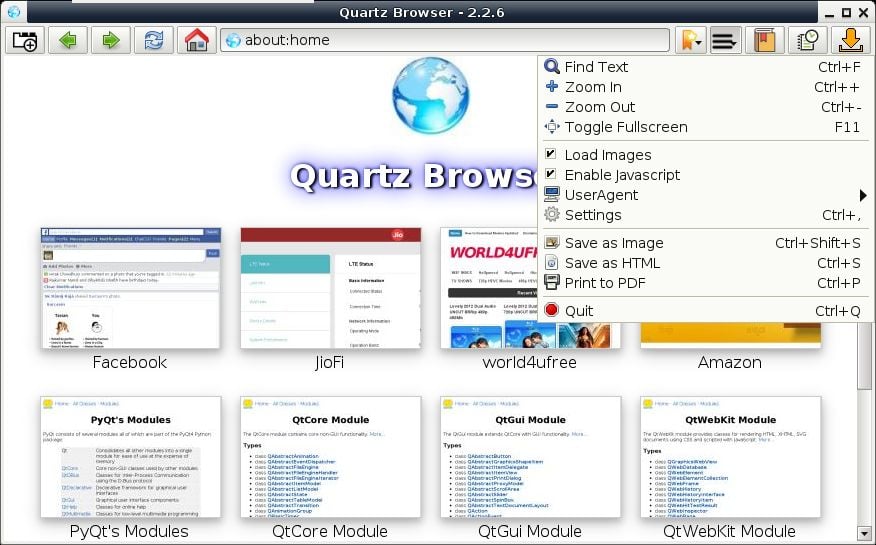Open the QtWebKit Module thumbnail

pyautogui.click(x=730, y=457)
